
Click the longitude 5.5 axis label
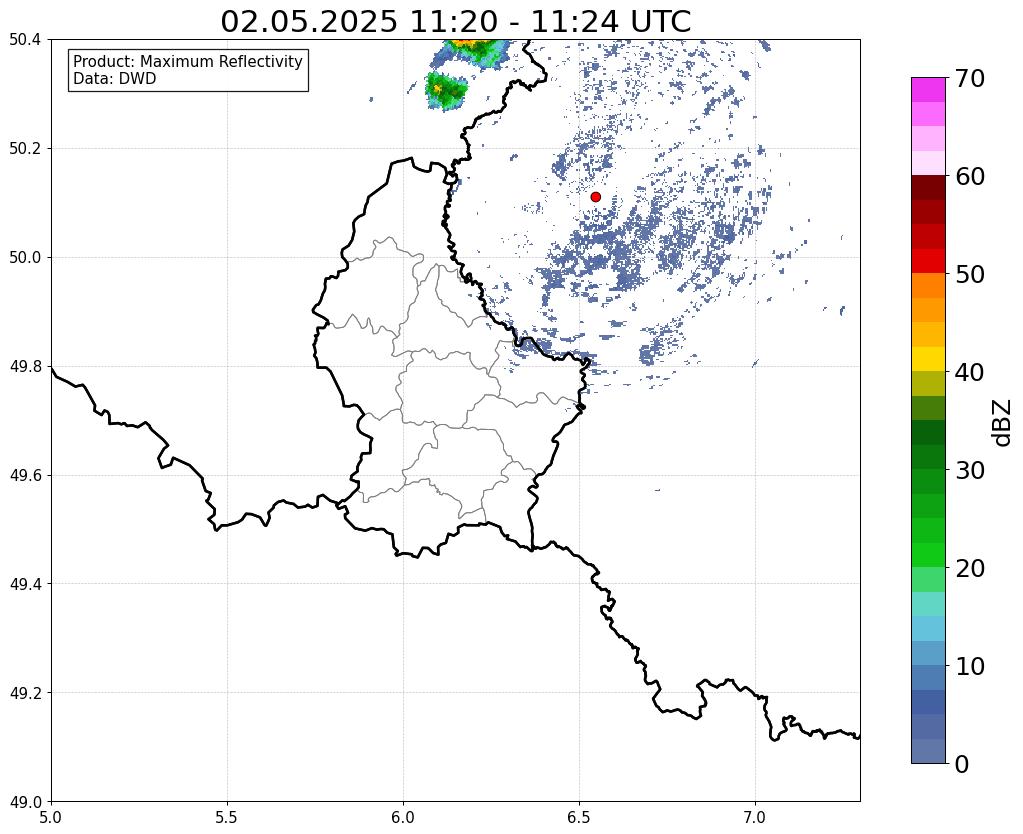pos(227,817)
